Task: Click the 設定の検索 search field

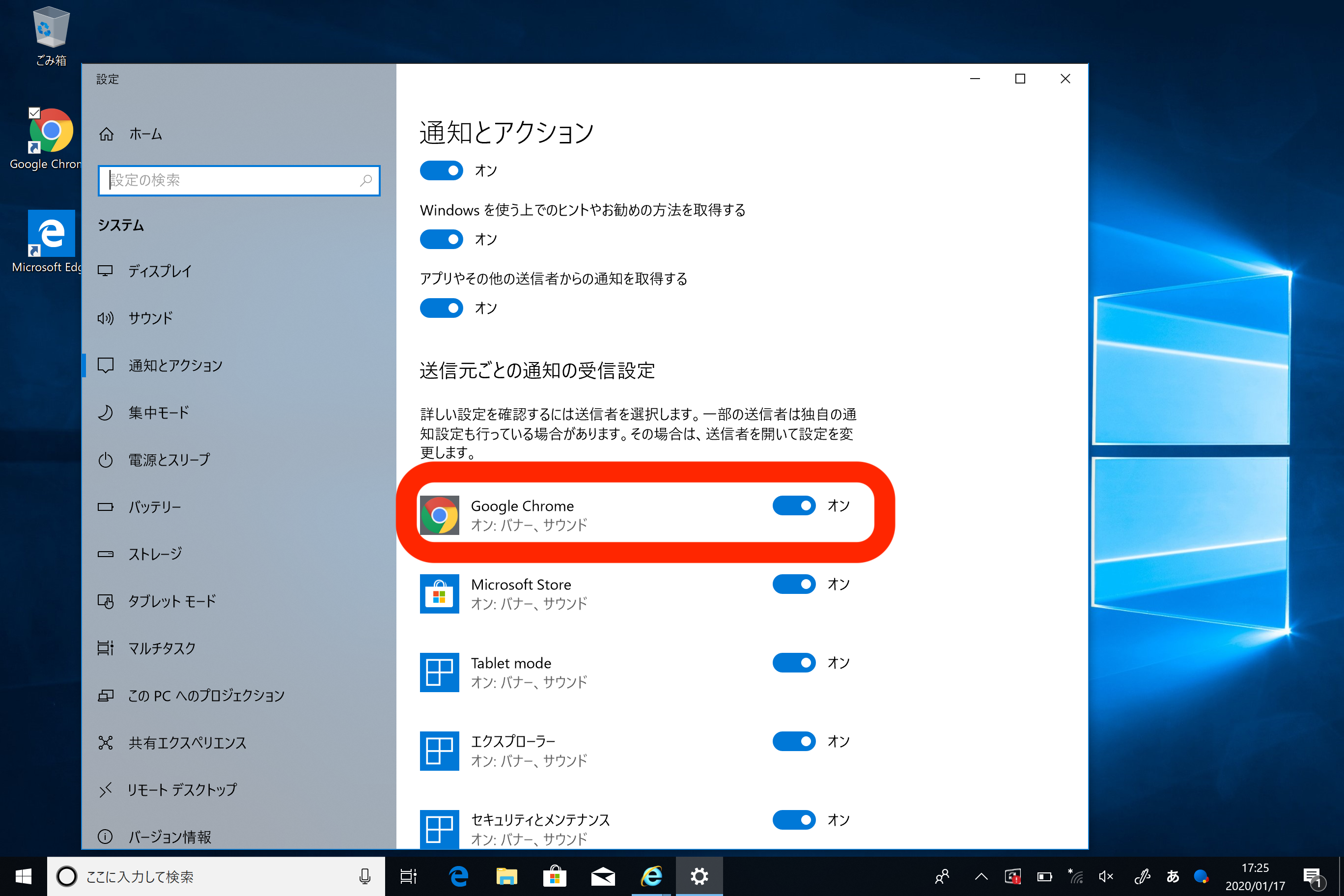Action: [x=239, y=181]
